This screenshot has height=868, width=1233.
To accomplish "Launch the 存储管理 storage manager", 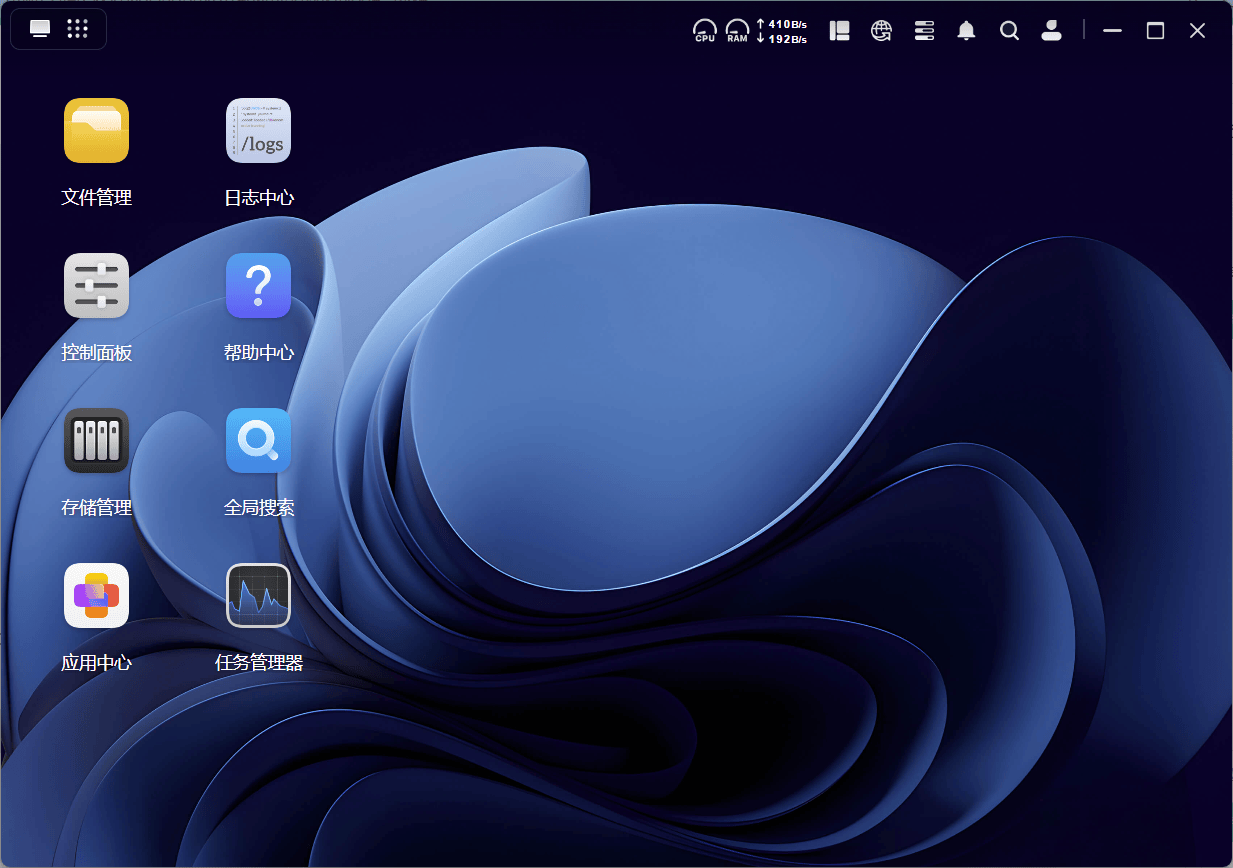I will pos(96,441).
